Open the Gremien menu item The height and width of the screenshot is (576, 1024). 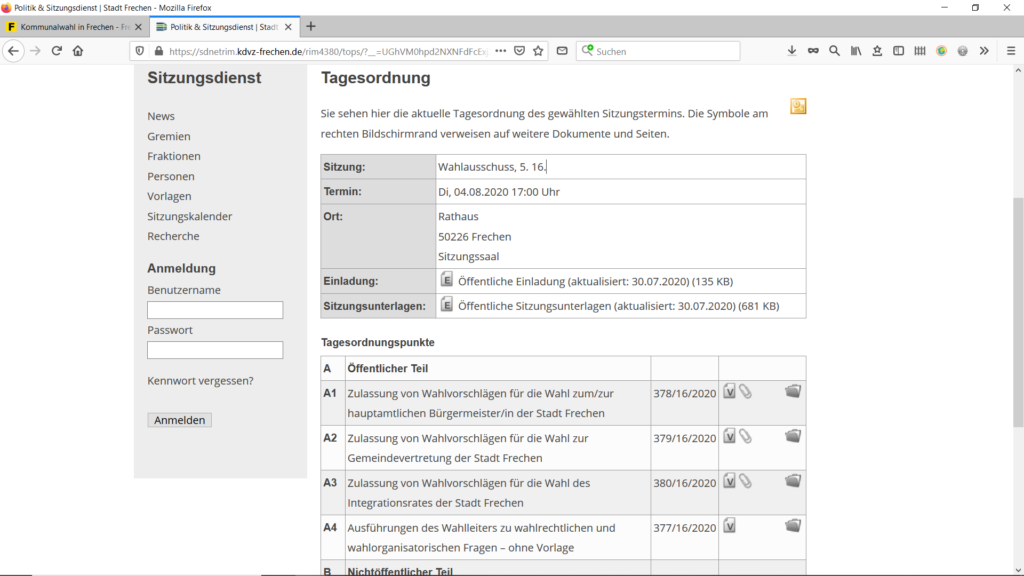[x=168, y=136]
